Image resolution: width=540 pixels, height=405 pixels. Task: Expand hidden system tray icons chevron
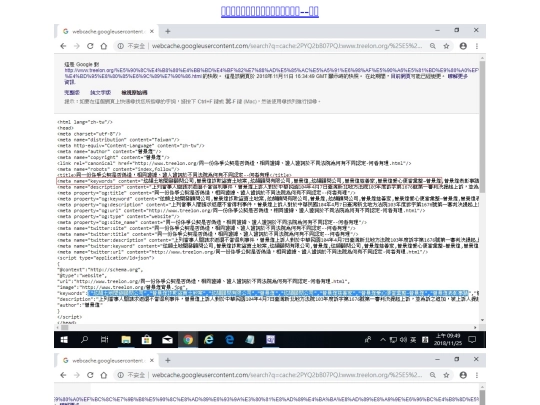(383, 340)
